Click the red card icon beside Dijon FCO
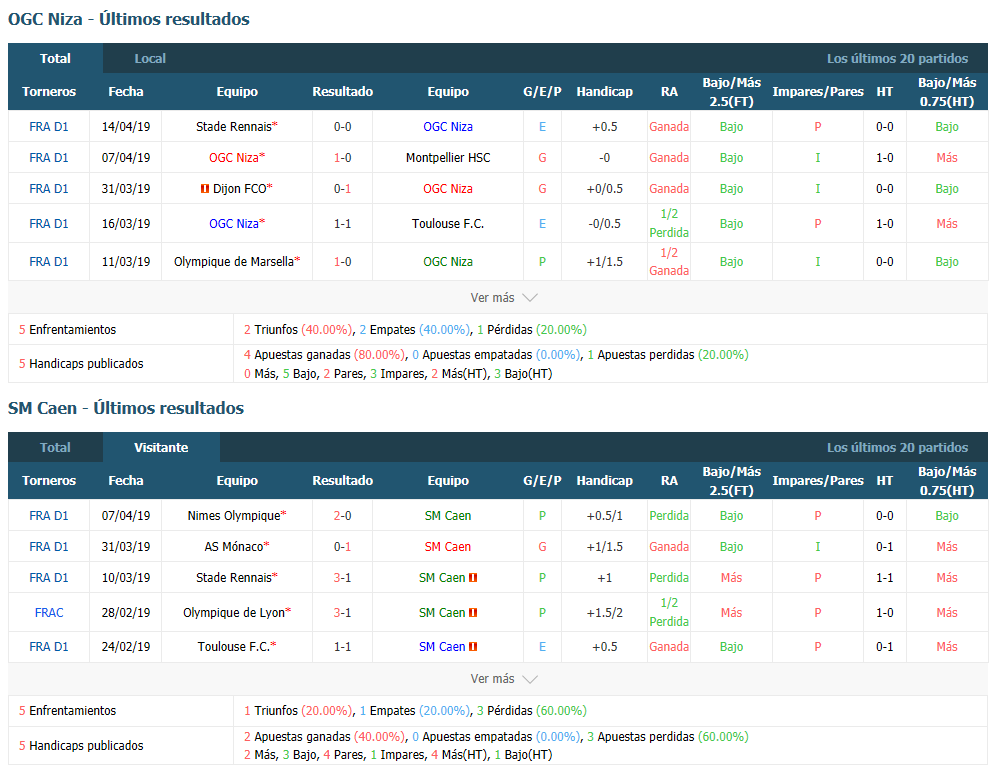The height and width of the screenshot is (772, 995). 204,188
